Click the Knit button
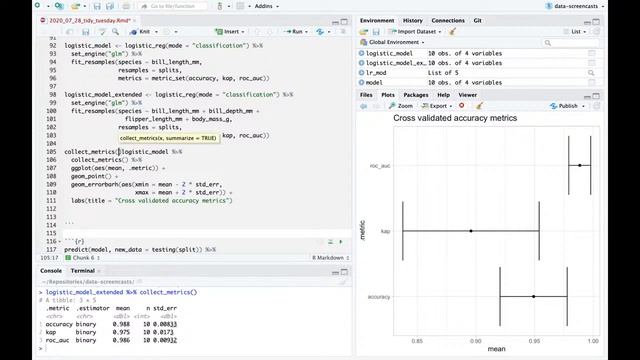The width and height of the screenshot is (640, 360). click(140, 31)
